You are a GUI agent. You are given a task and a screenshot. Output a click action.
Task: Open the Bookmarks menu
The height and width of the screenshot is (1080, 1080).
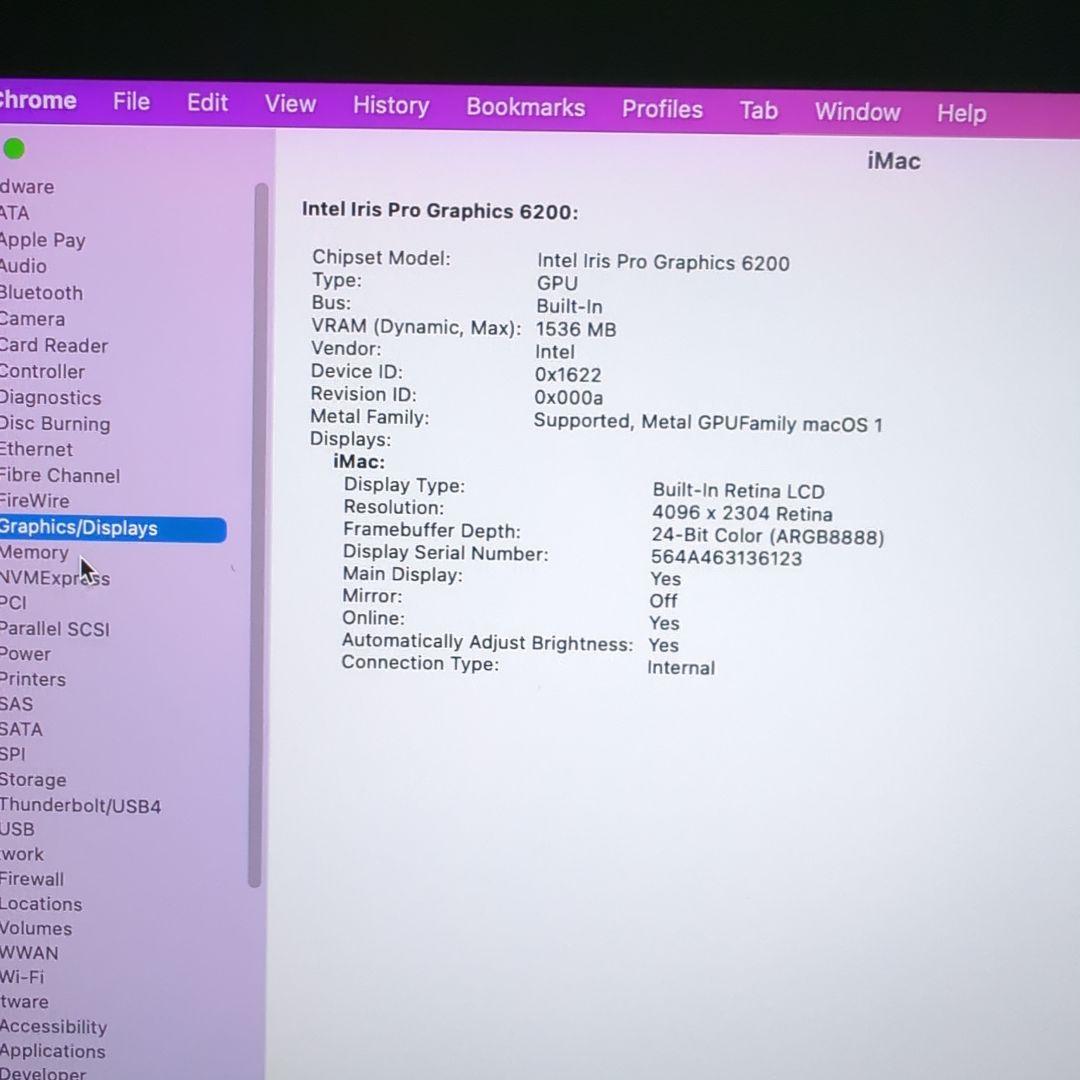[x=525, y=107]
